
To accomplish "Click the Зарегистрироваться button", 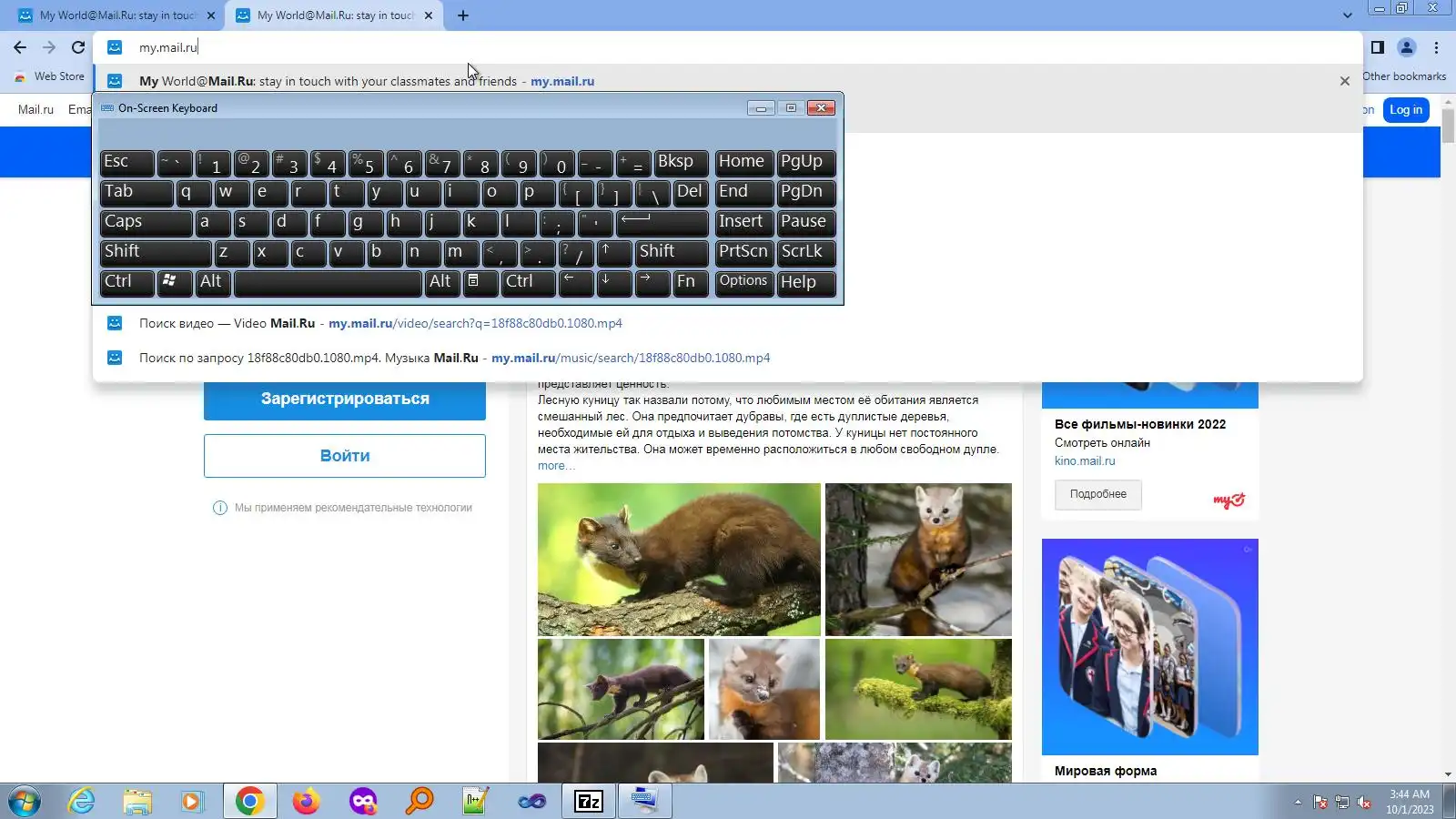I will coord(345,399).
